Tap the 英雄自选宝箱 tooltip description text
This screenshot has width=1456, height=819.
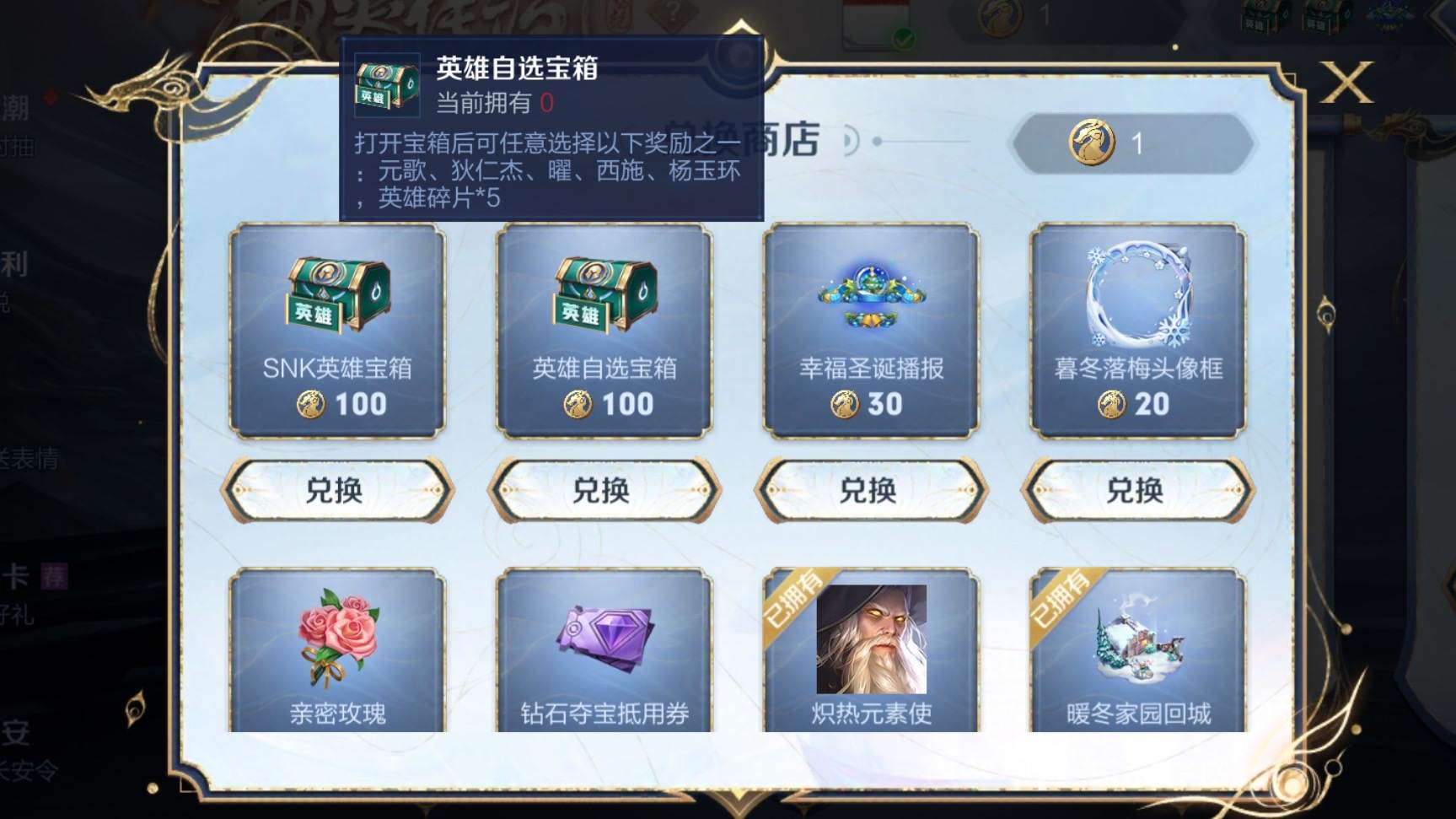(548, 170)
